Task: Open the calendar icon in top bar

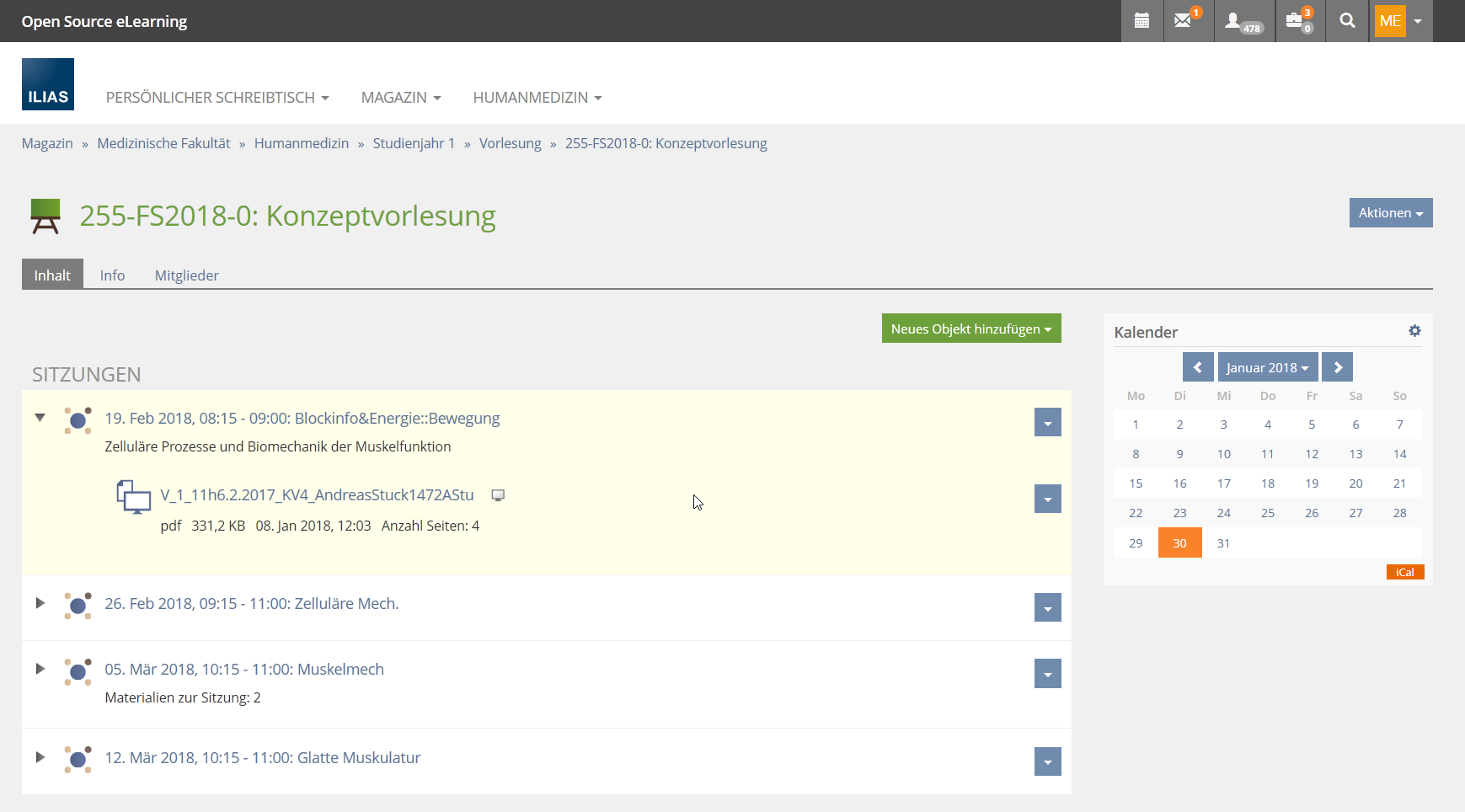Action: pos(1142,21)
